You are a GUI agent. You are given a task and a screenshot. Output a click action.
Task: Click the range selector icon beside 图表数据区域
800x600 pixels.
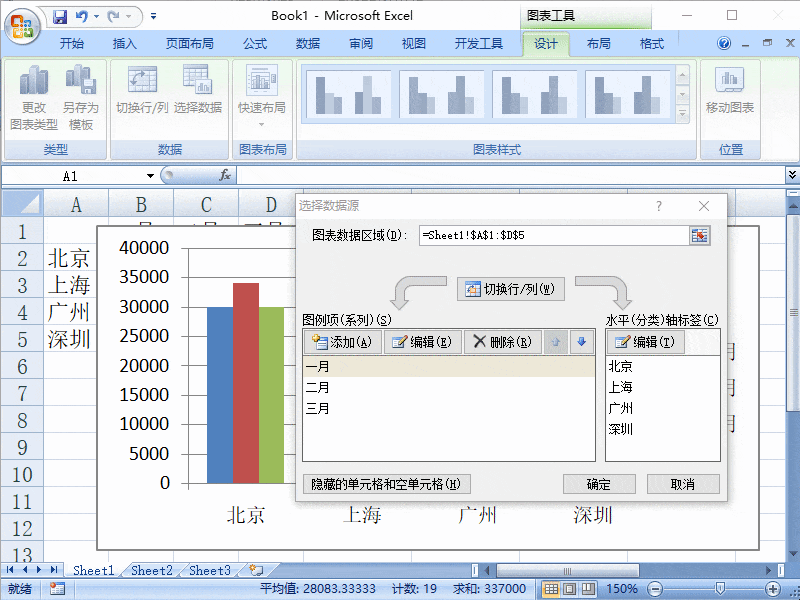[x=700, y=236]
